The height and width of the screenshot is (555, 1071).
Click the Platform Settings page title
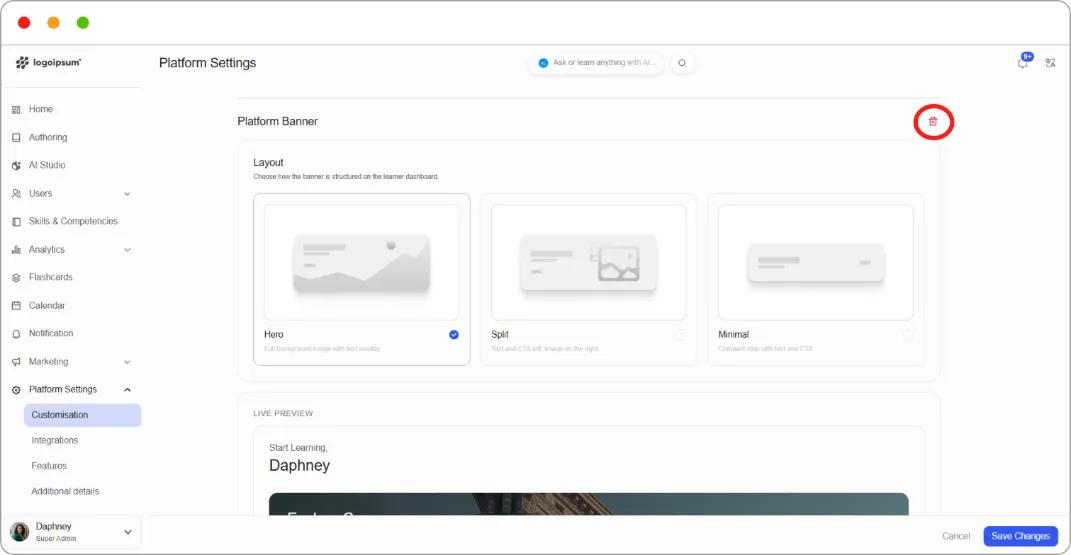tap(208, 63)
